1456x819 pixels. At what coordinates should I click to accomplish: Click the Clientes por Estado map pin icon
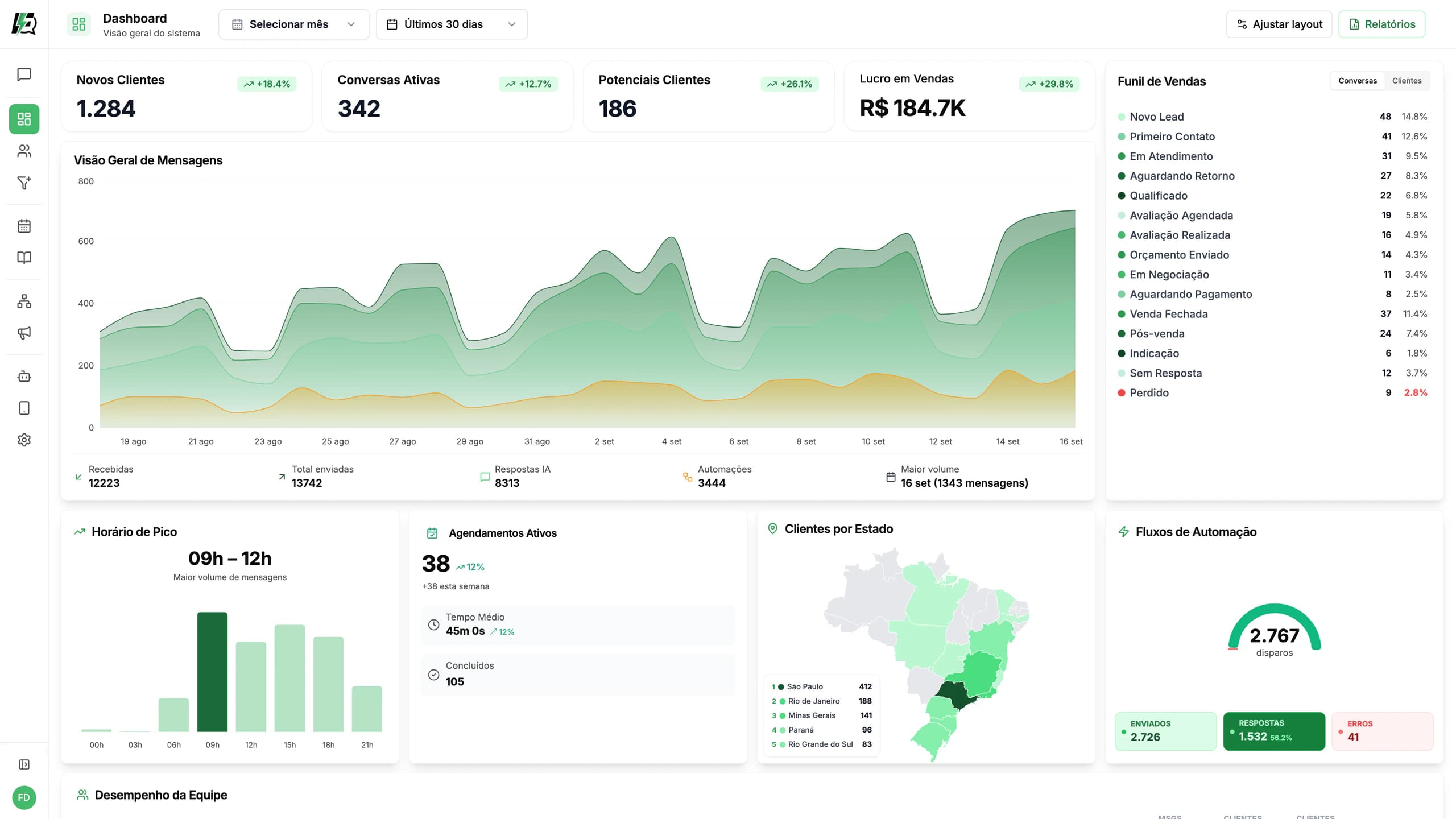(772, 528)
